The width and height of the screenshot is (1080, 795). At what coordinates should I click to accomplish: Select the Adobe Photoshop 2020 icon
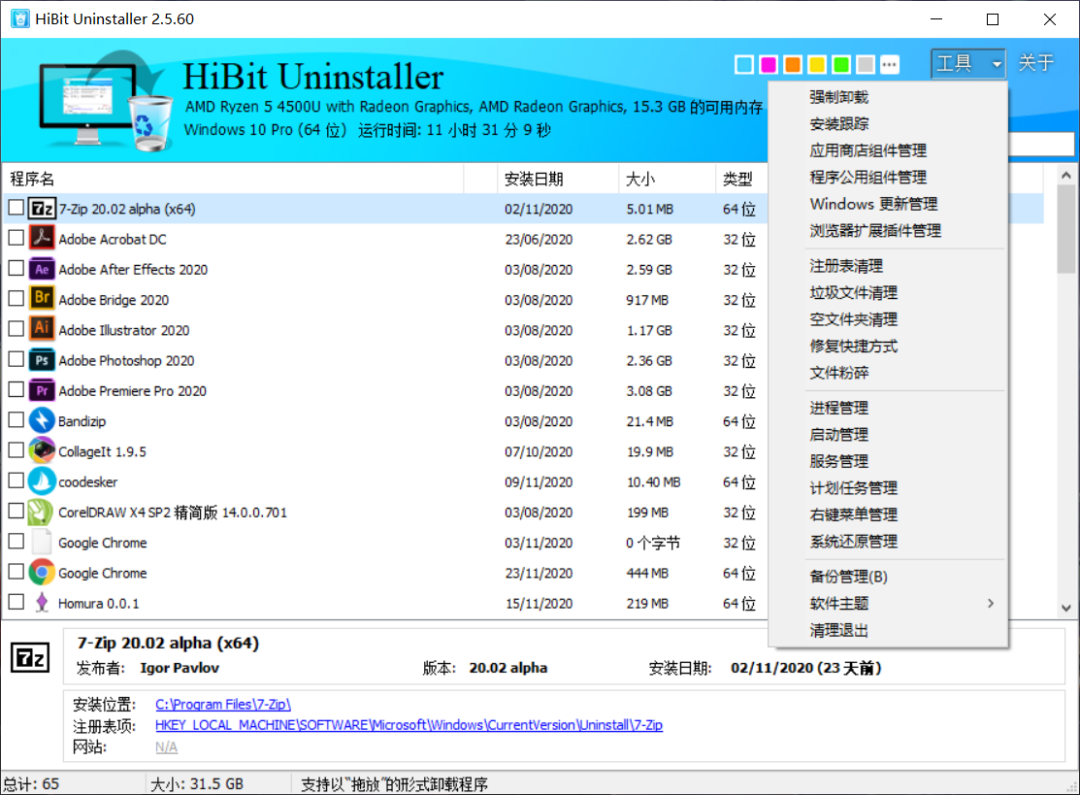[x=42, y=360]
